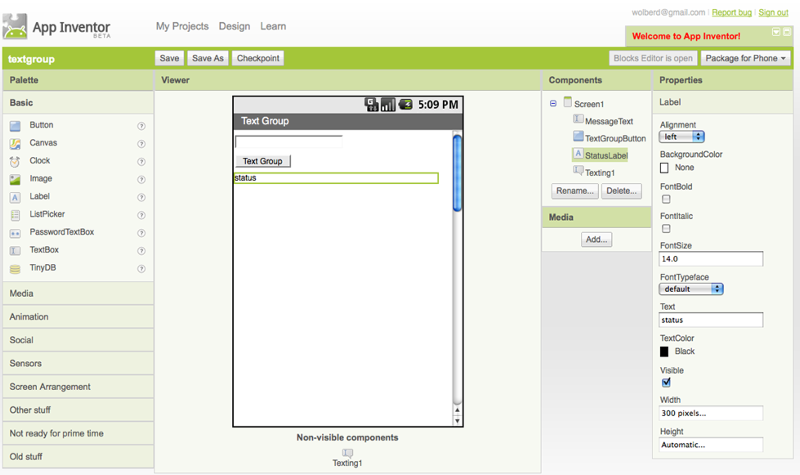Expand the Sensors palette section

click(x=78, y=363)
